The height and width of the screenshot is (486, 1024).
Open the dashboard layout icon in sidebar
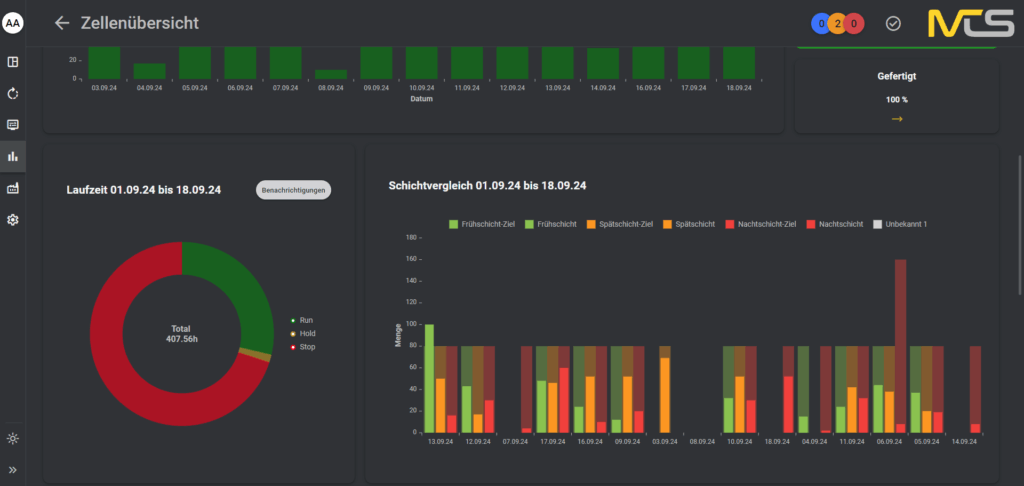(x=13, y=62)
